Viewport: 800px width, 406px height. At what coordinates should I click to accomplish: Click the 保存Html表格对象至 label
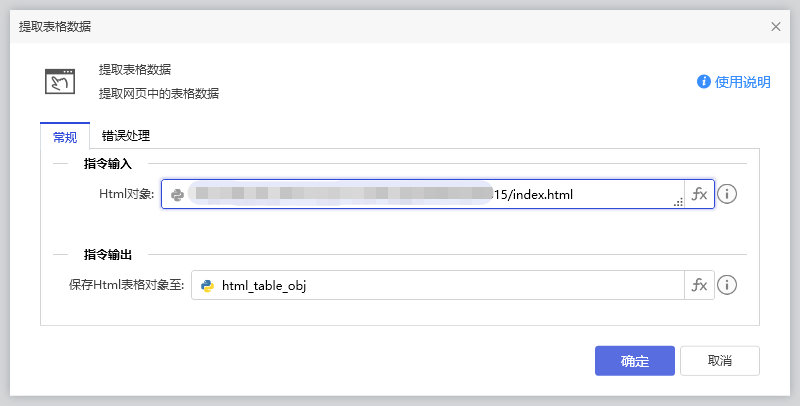[x=127, y=286]
